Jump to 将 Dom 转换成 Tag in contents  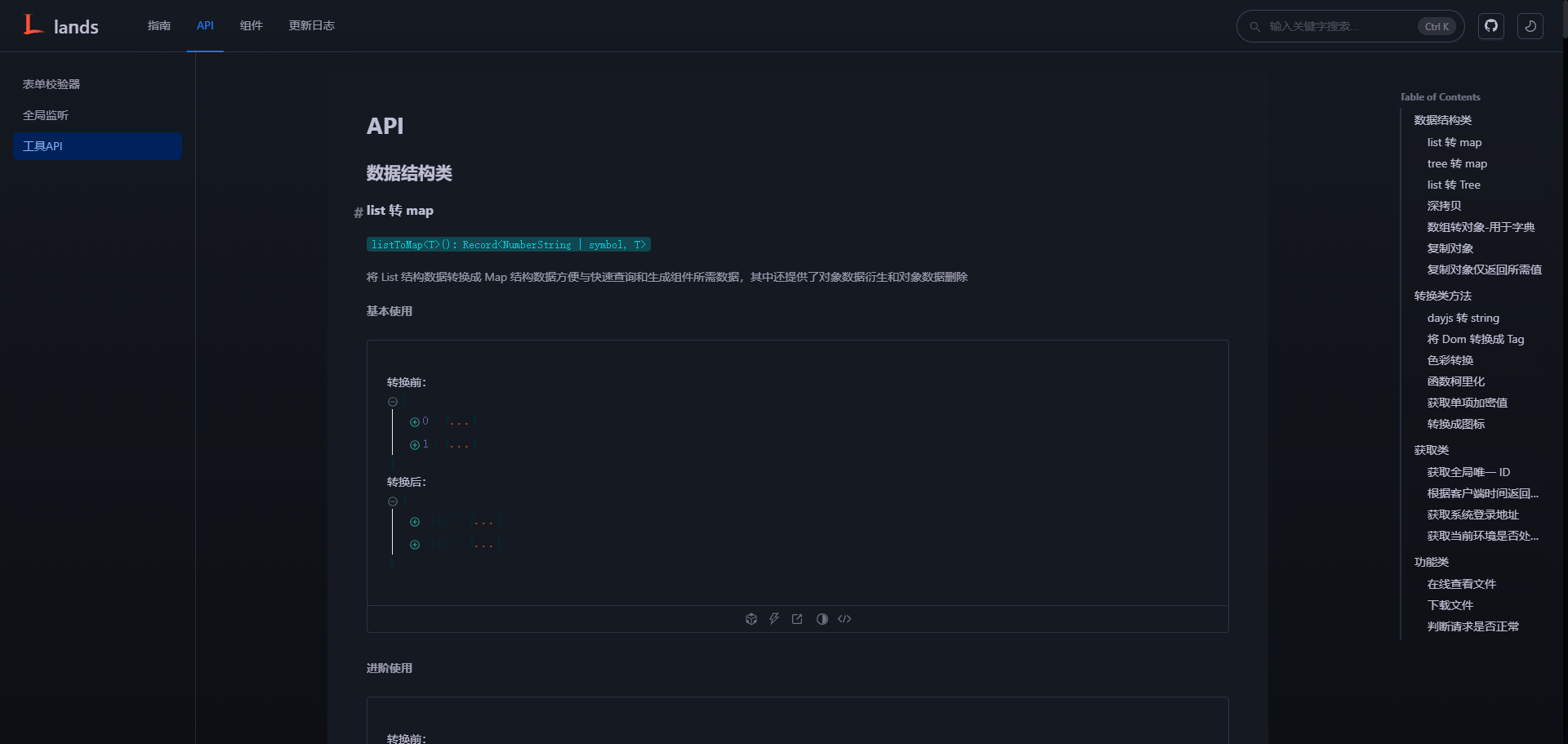coord(1476,339)
